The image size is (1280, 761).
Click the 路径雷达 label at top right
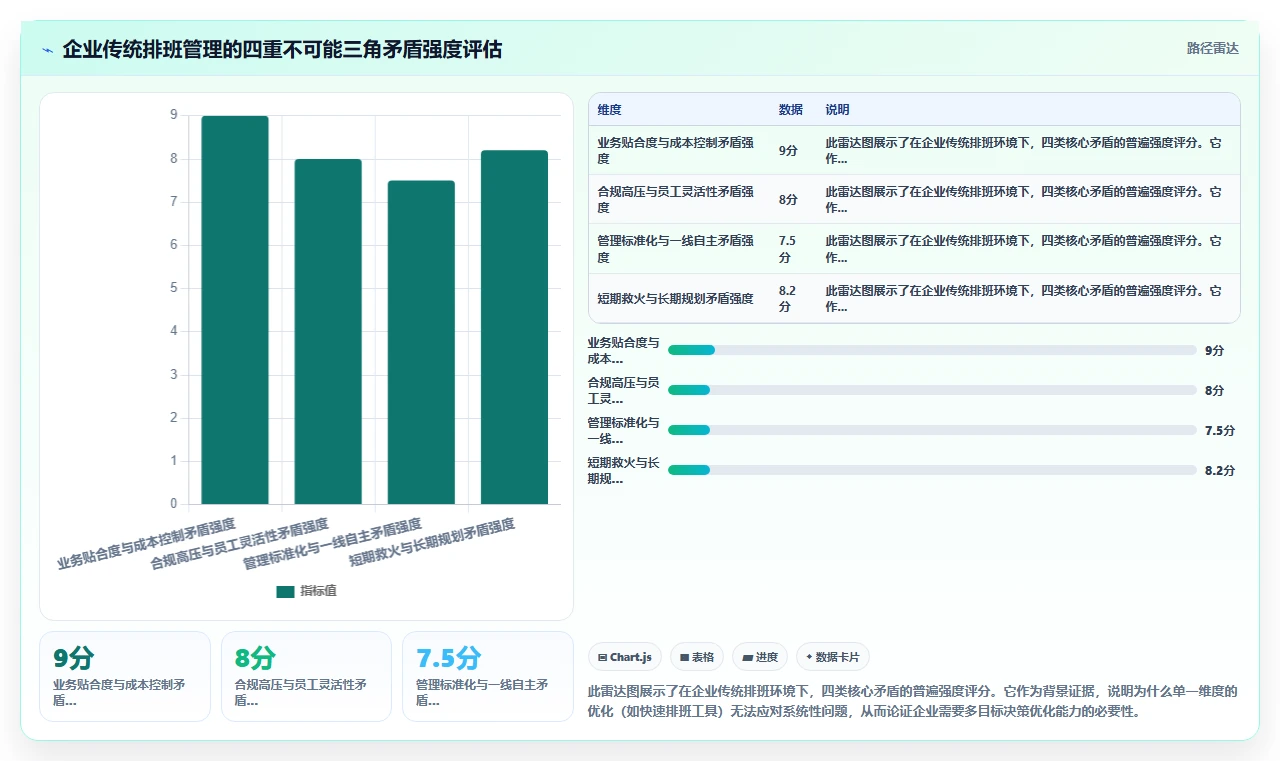1212,48
